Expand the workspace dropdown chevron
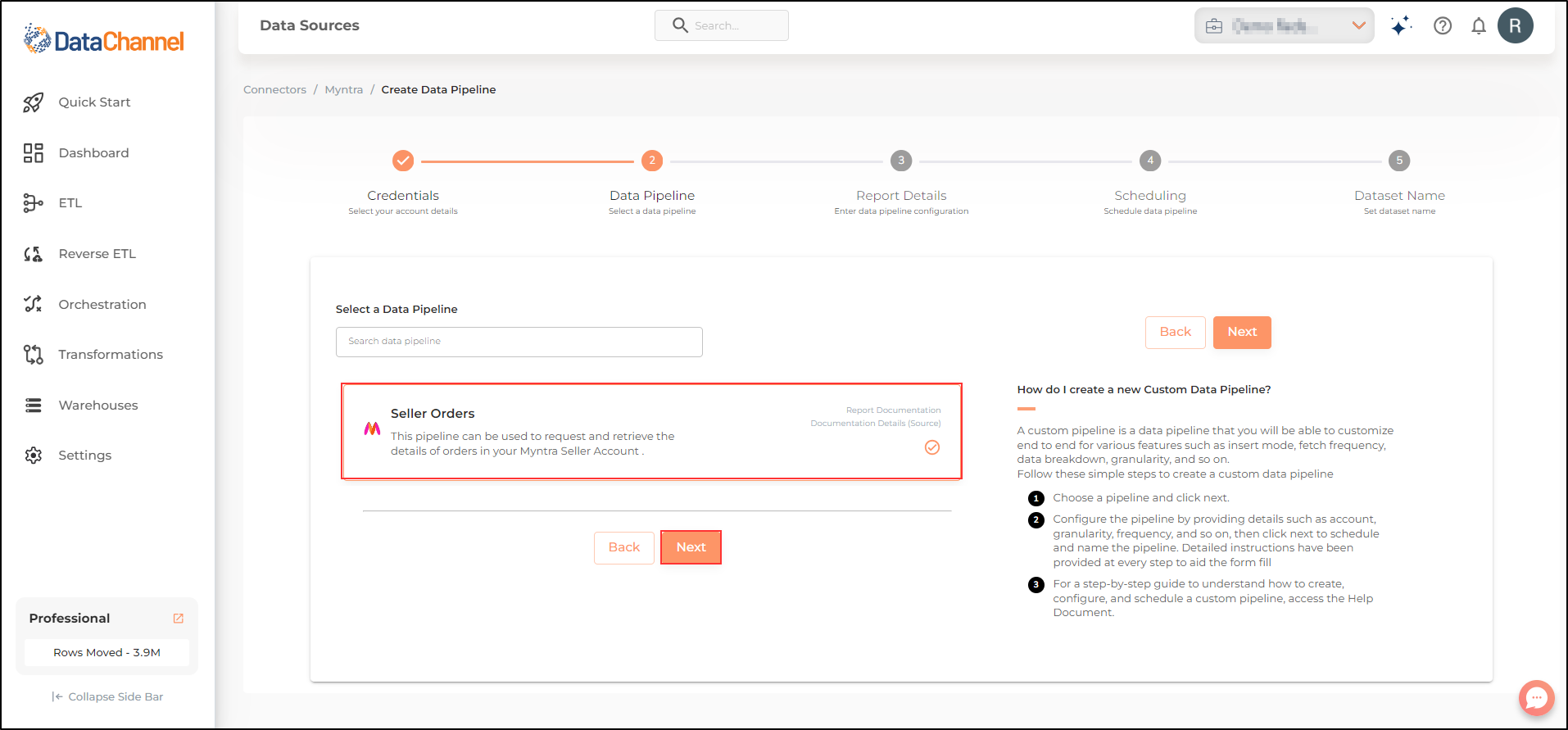The width and height of the screenshot is (1568, 730). (x=1359, y=25)
